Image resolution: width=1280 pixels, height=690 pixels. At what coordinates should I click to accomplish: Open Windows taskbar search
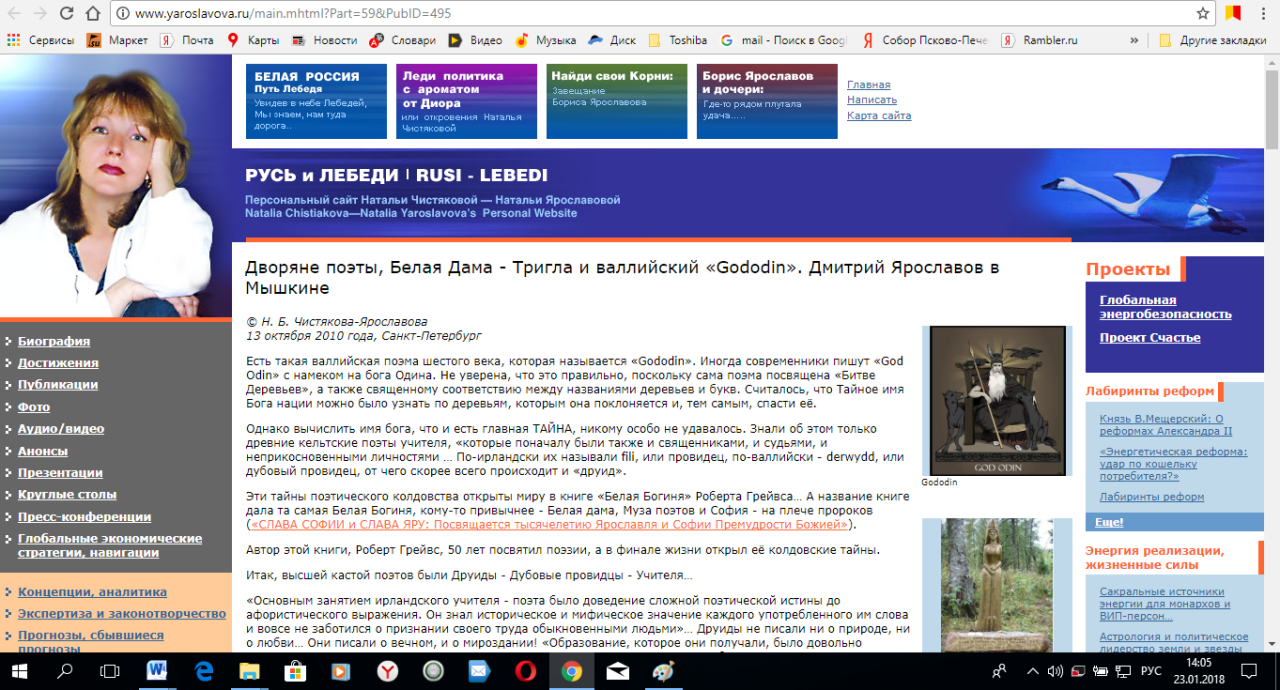tap(65, 671)
